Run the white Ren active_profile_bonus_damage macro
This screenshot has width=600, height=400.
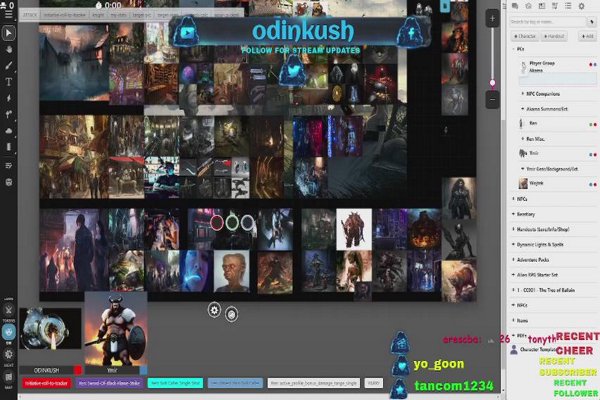pos(313,383)
